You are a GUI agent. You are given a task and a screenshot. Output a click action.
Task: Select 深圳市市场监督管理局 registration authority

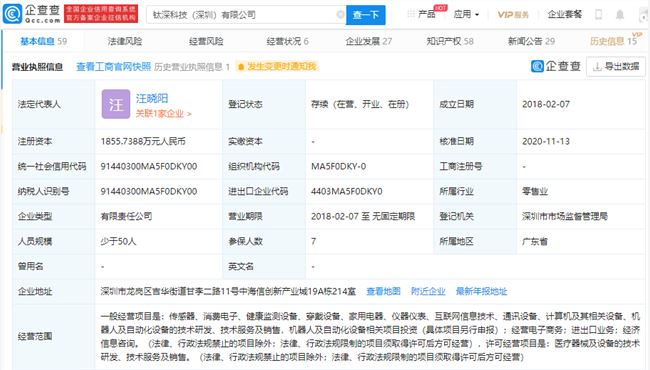pyautogui.click(x=565, y=216)
